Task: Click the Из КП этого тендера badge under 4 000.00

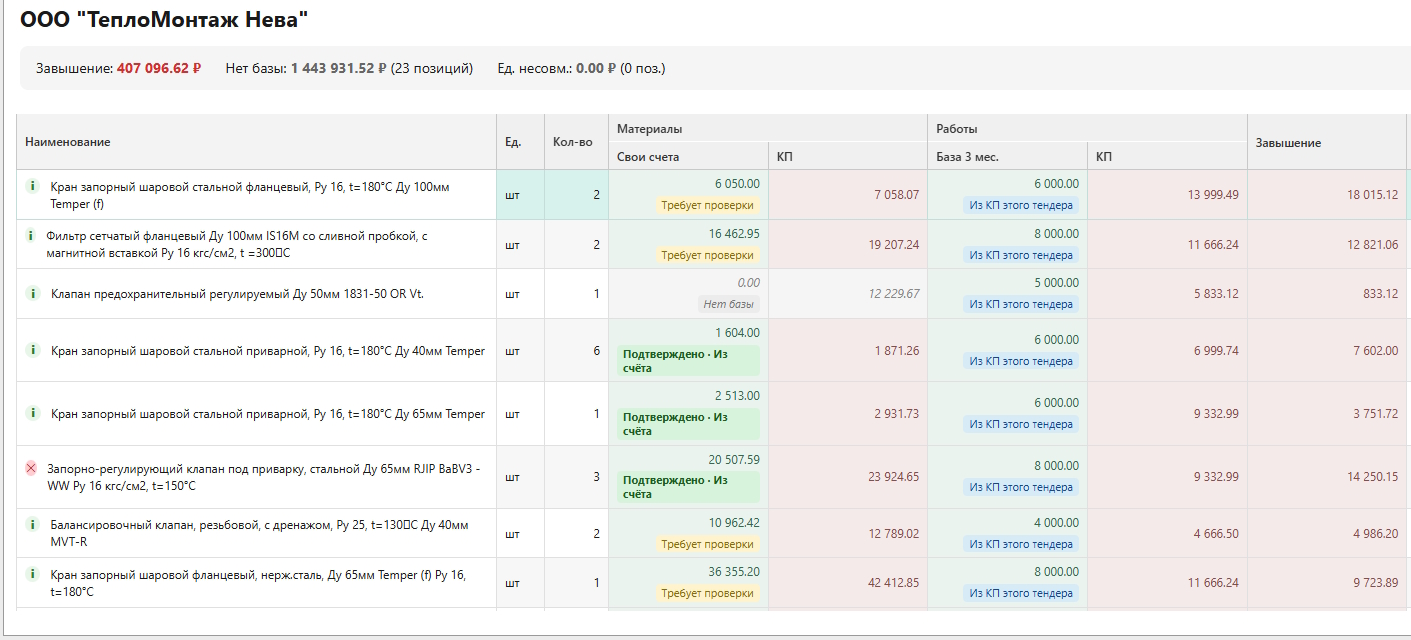Action: pos(1022,544)
